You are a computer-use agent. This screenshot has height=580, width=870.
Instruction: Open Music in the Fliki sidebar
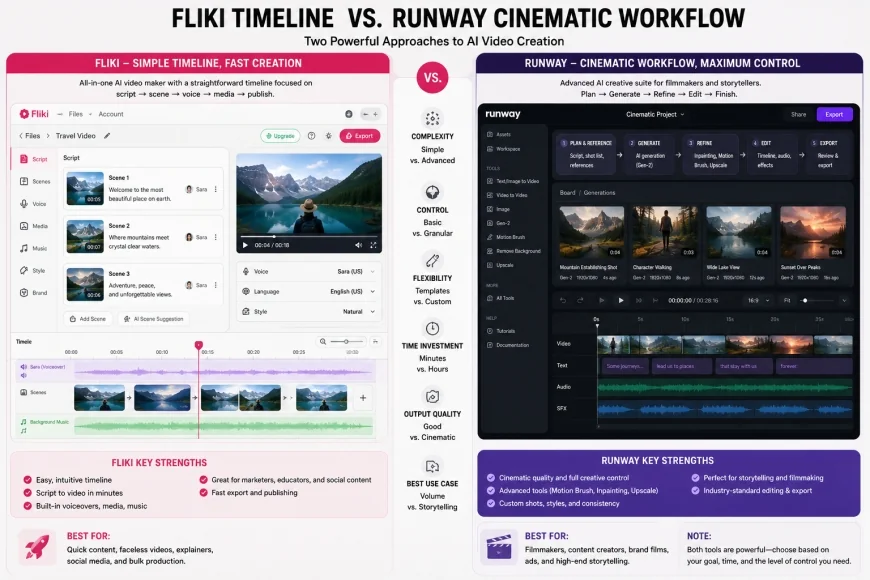[x=33, y=248]
